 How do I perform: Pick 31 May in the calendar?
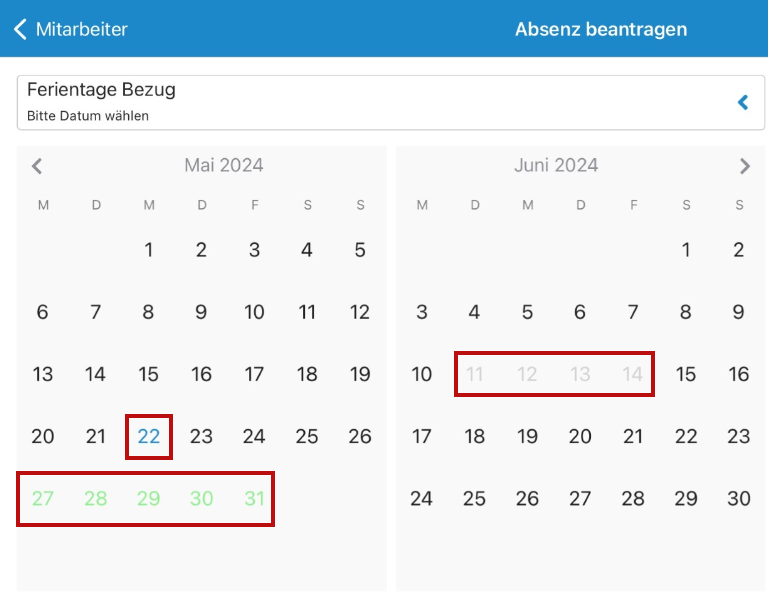click(x=254, y=498)
